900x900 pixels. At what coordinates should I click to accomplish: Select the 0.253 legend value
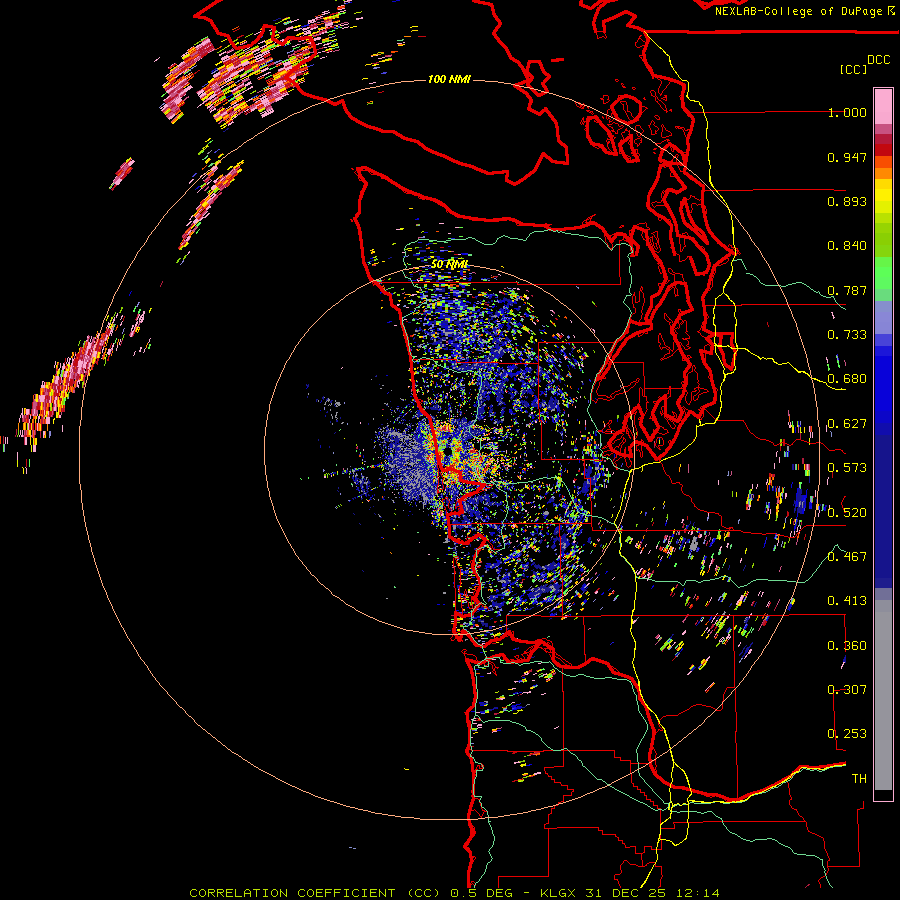(847, 734)
